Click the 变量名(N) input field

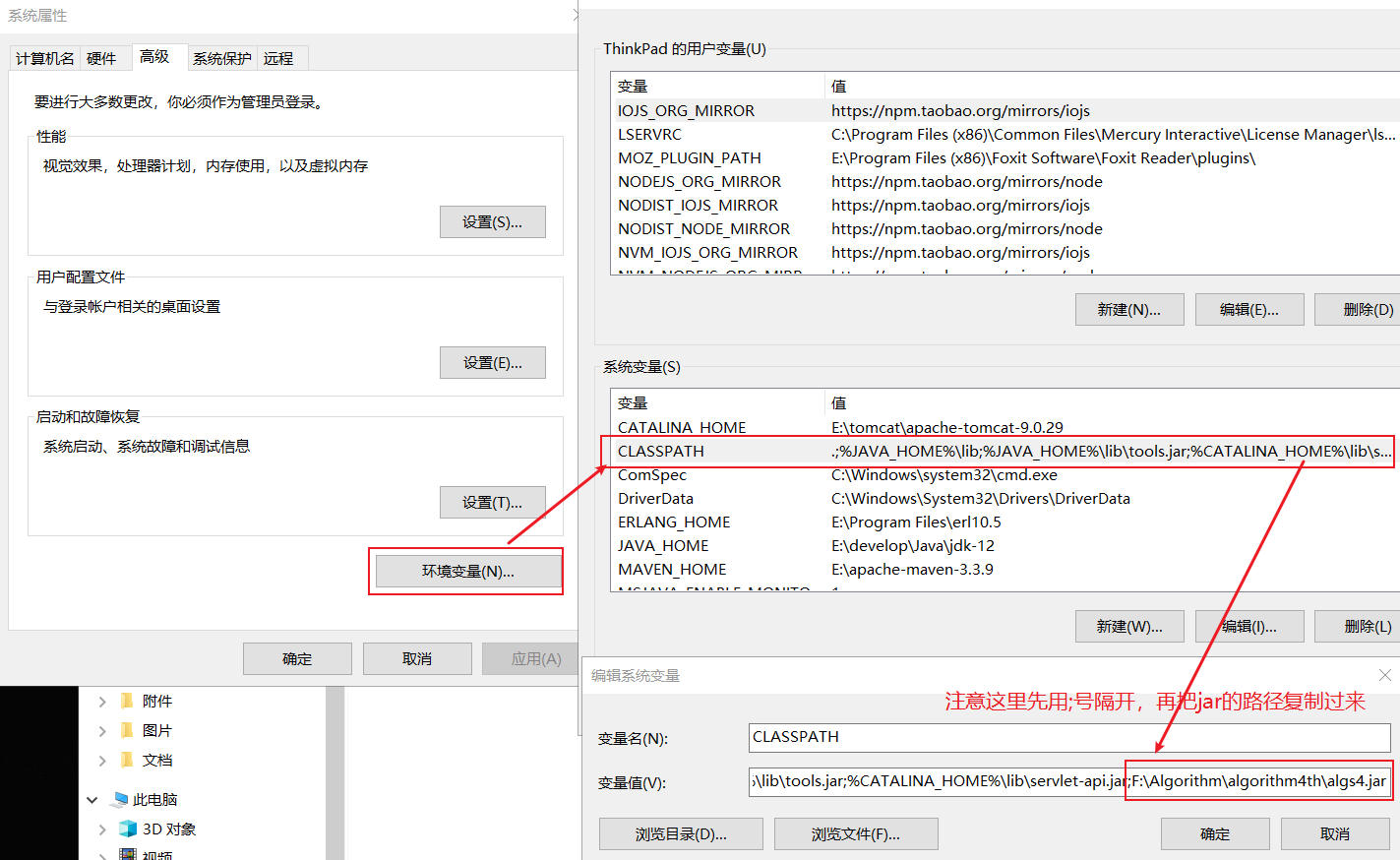[x=1069, y=737]
